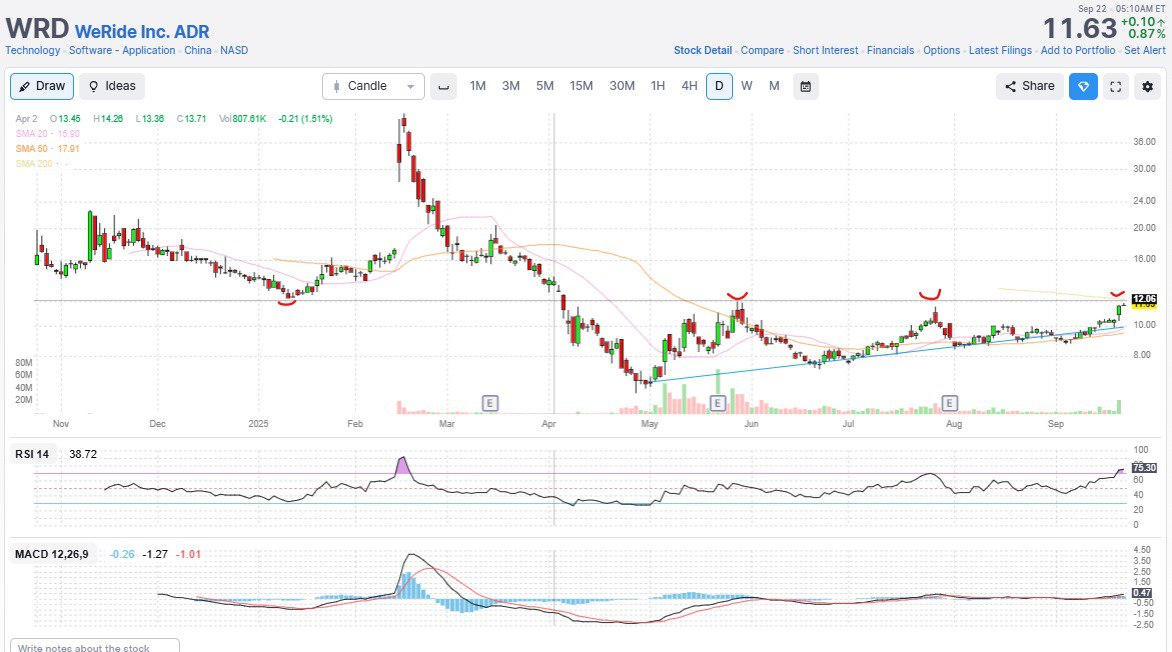Open the Short Interest link
The image size is (1172, 652).
(825, 50)
